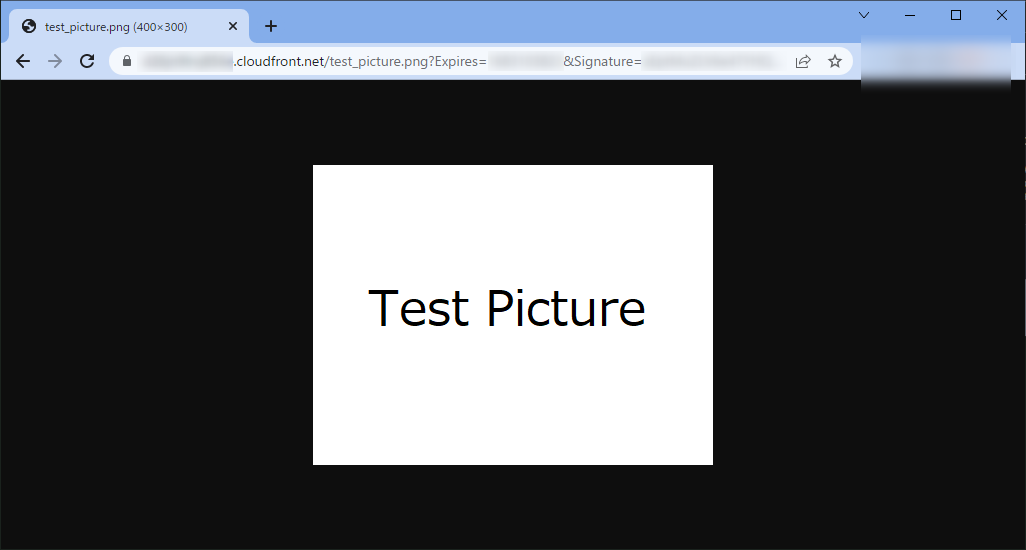The image size is (1026, 550).
Task: Close the test_picture.png tab
Action: click(233, 27)
